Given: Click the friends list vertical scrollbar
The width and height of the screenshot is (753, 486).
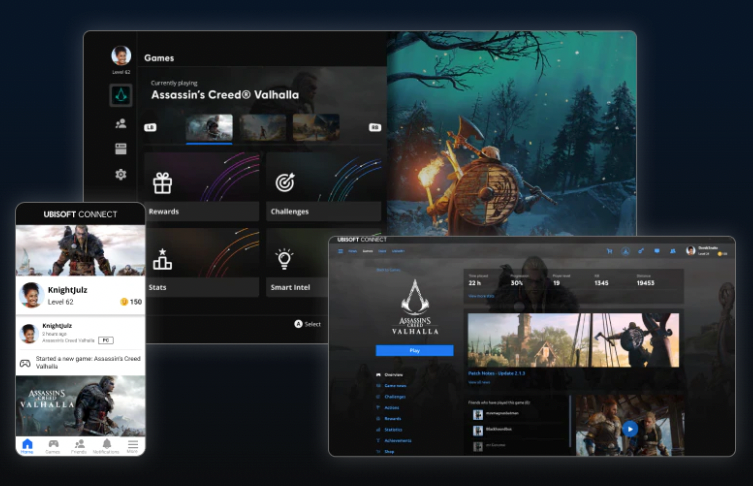Looking at the screenshot, I should tap(571, 420).
